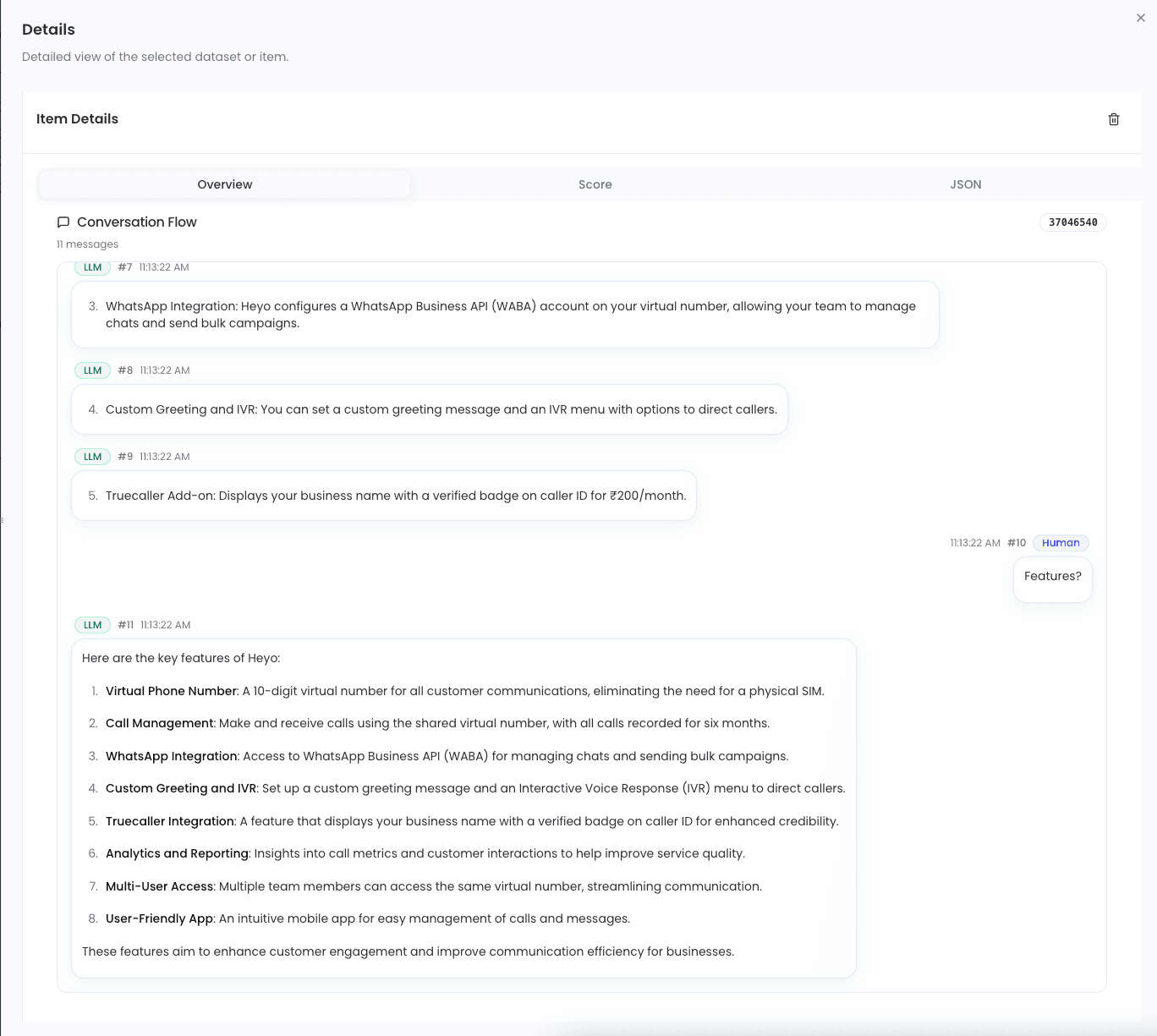Select the Conversation Flow speech bubble icon

coord(63,222)
